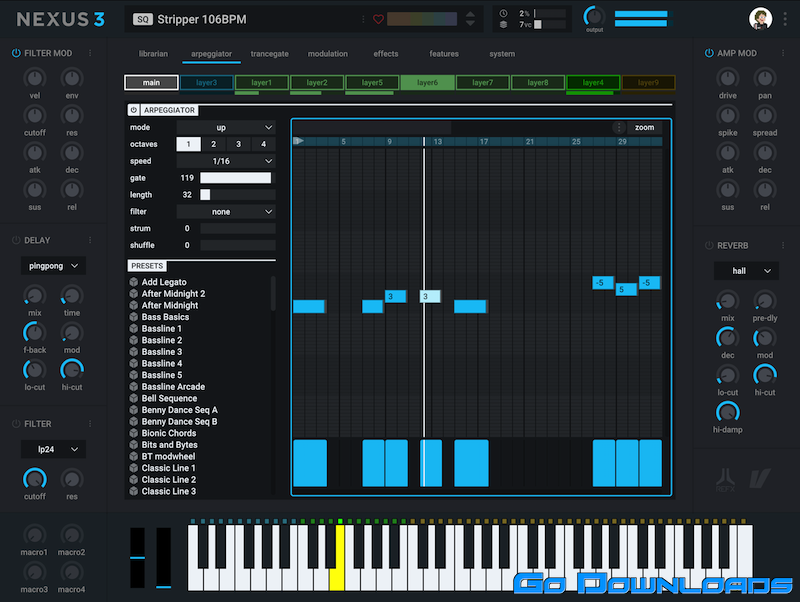Click the Amp Mod drive knob
800x602 pixels.
(x=728, y=78)
